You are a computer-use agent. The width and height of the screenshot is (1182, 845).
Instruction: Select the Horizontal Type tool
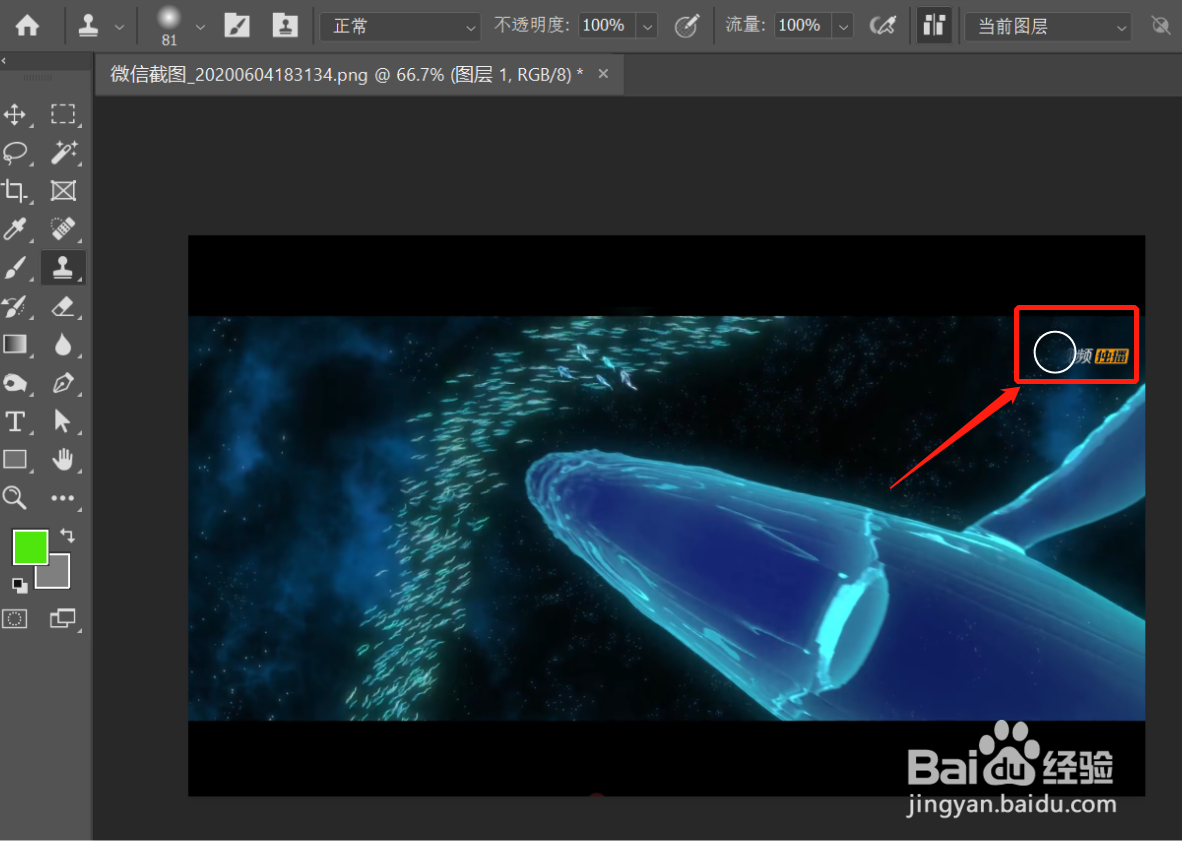[x=15, y=421]
